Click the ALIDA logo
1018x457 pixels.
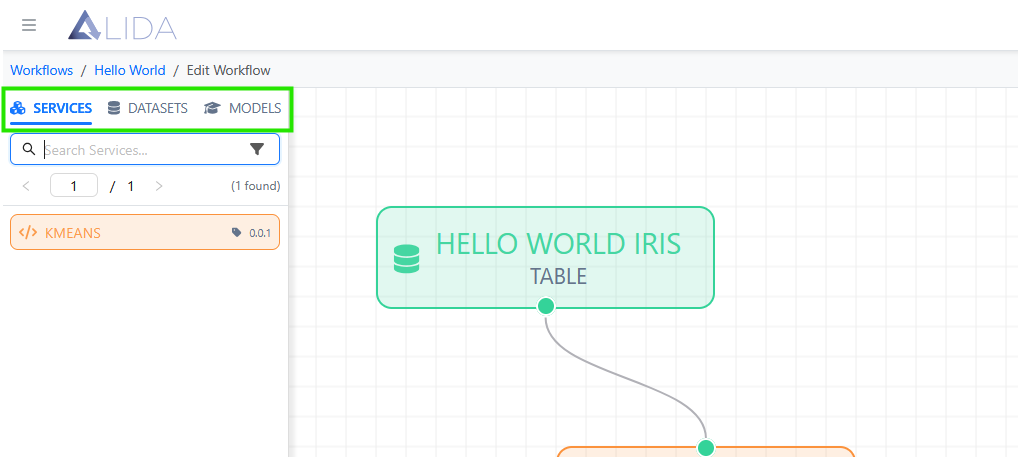pyautogui.click(x=122, y=26)
